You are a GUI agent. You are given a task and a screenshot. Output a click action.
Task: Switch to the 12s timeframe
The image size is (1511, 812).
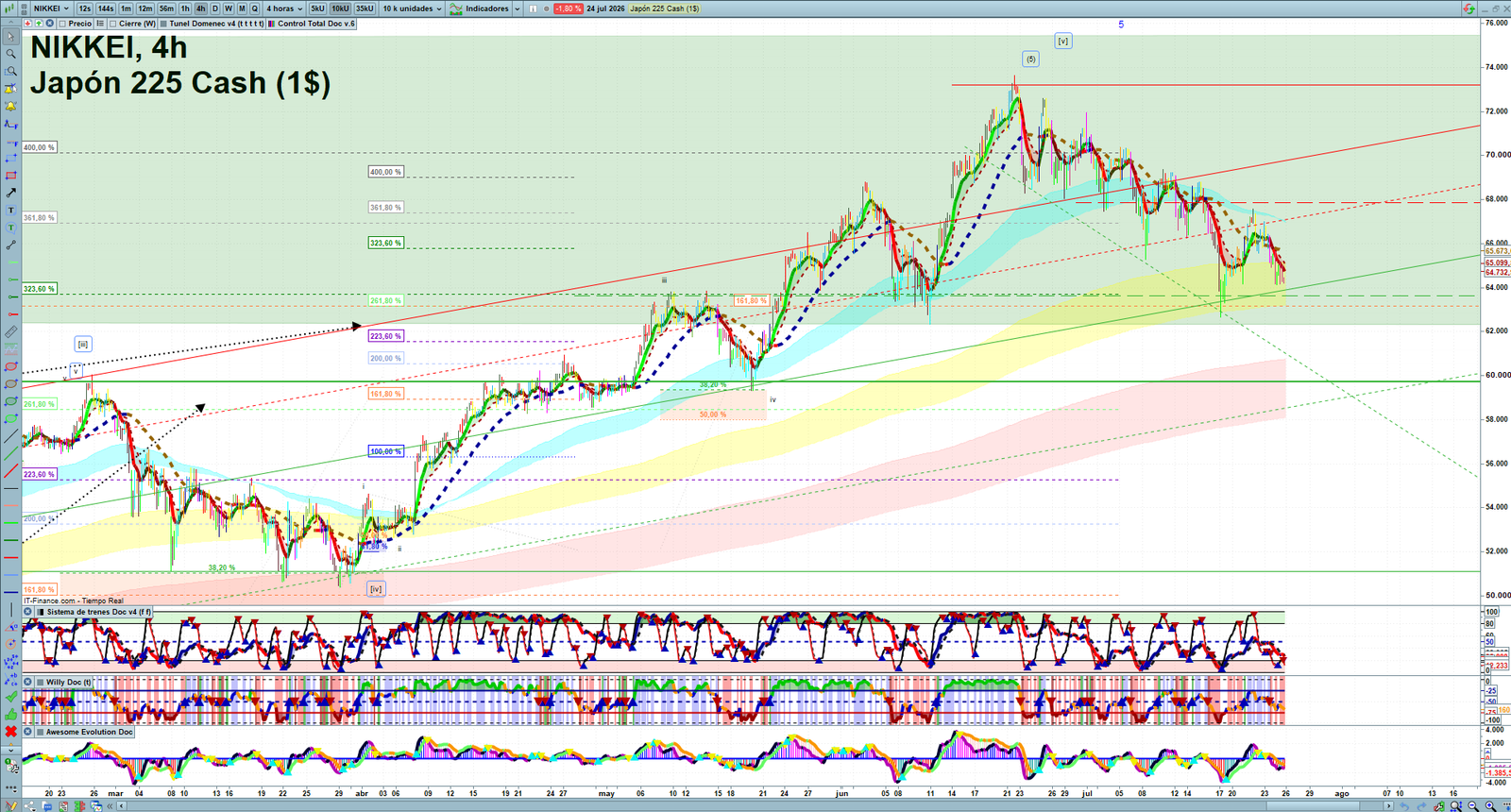pyautogui.click(x=85, y=8)
